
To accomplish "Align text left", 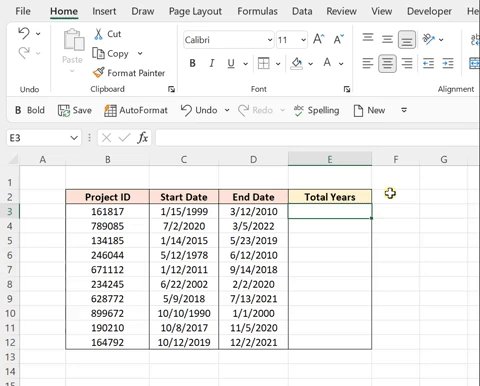I will (x=368, y=63).
